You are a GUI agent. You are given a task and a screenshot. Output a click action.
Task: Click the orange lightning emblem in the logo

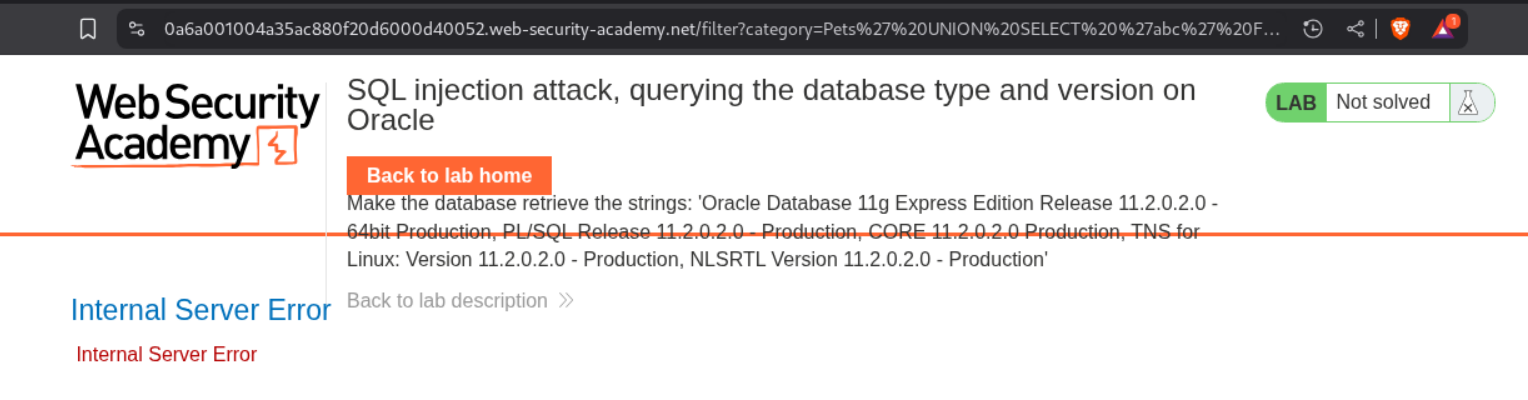click(x=277, y=146)
